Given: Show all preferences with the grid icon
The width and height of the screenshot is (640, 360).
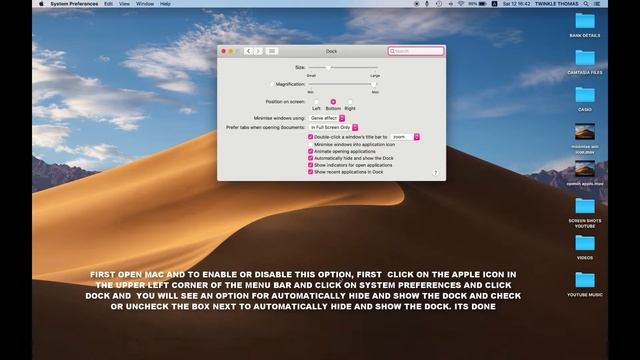Looking at the screenshot, I should click(x=271, y=51).
